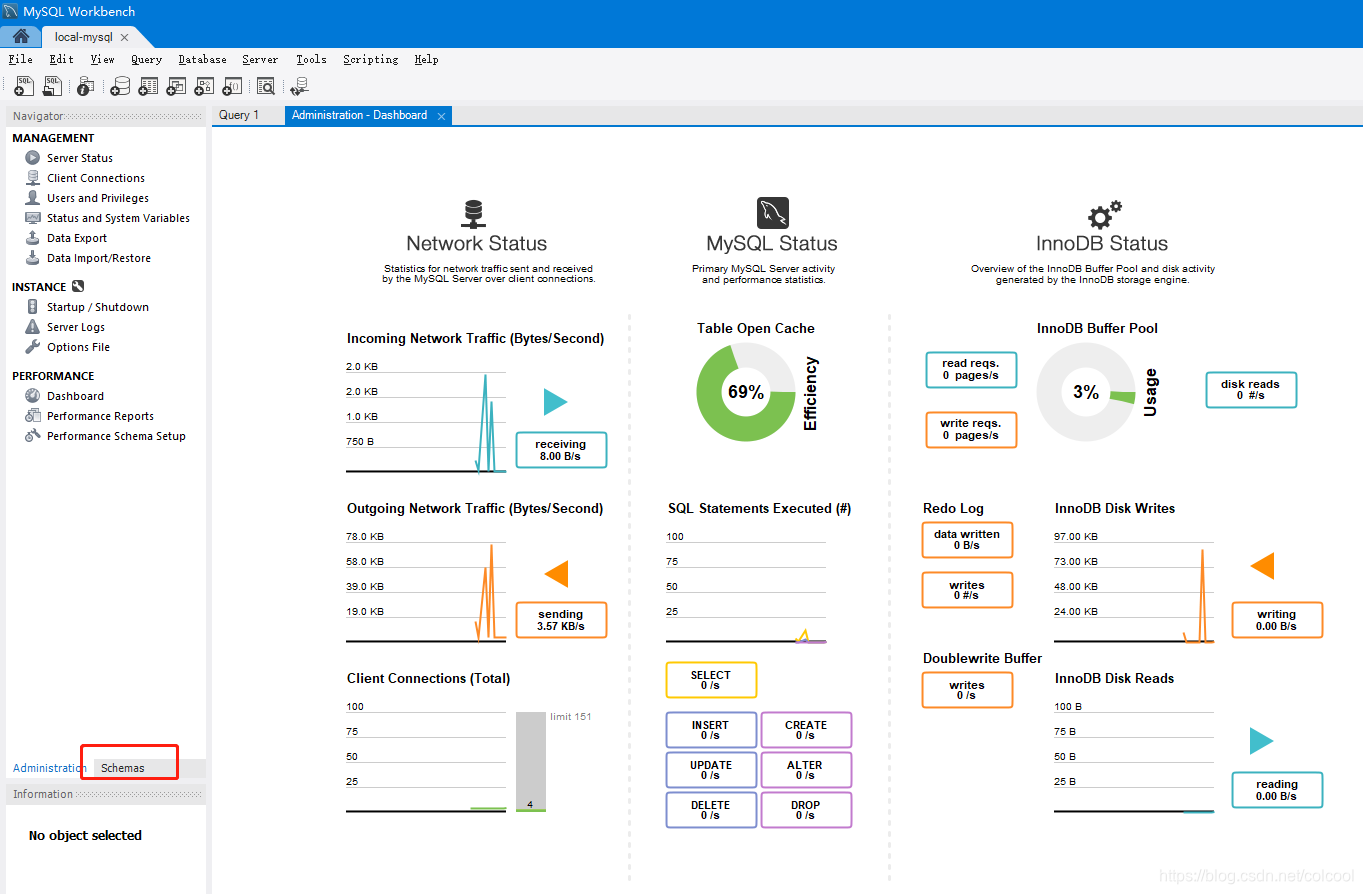
Task: Open the File menu
Action: [x=20, y=59]
